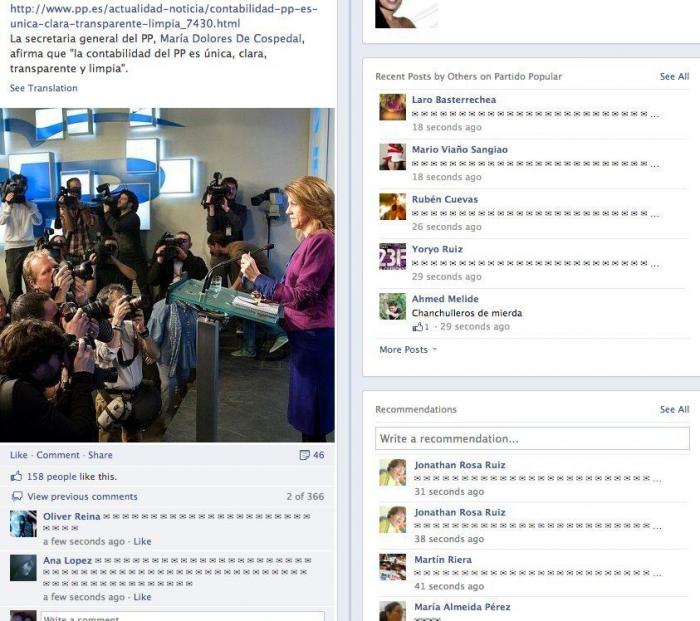This screenshot has height=621, width=700.
Task: Open Oliver Reina's profile avatar
Action: coord(23,523)
